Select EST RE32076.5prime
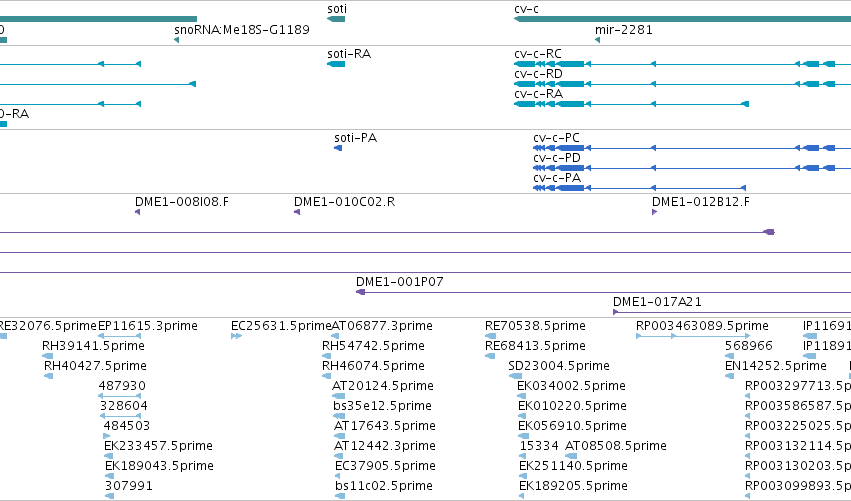 pyautogui.click(x=48, y=326)
